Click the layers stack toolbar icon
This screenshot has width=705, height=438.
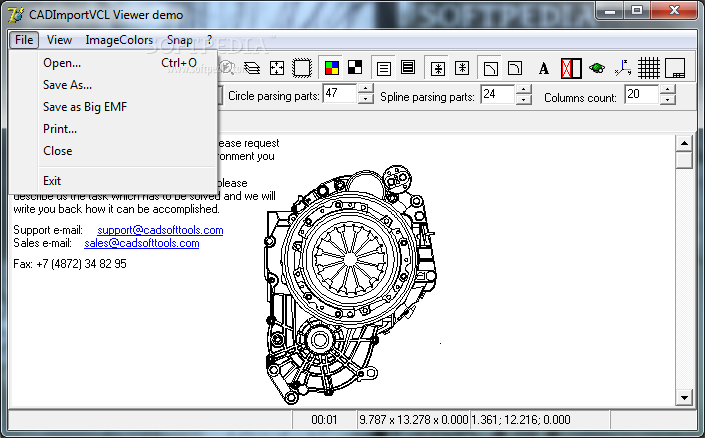pyautogui.click(x=252, y=68)
